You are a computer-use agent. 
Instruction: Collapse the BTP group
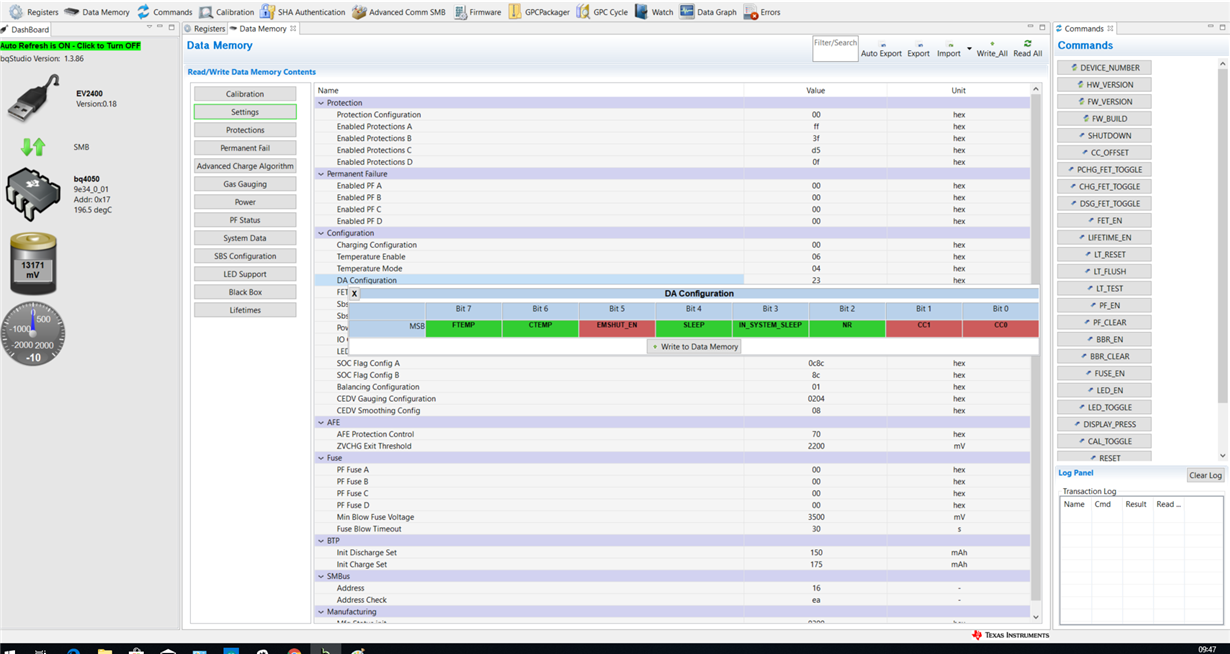point(321,540)
